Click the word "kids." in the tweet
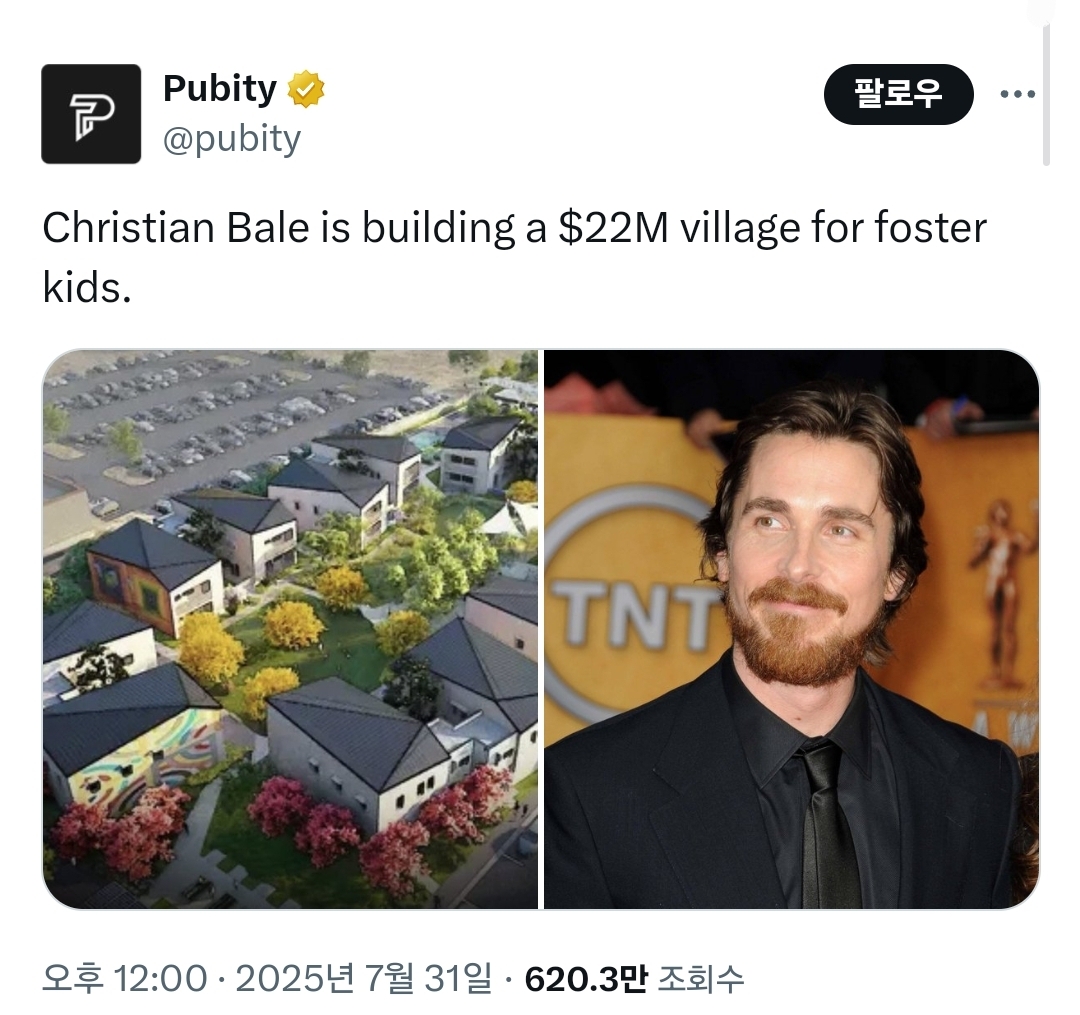1080x1015 pixels. click(x=87, y=286)
